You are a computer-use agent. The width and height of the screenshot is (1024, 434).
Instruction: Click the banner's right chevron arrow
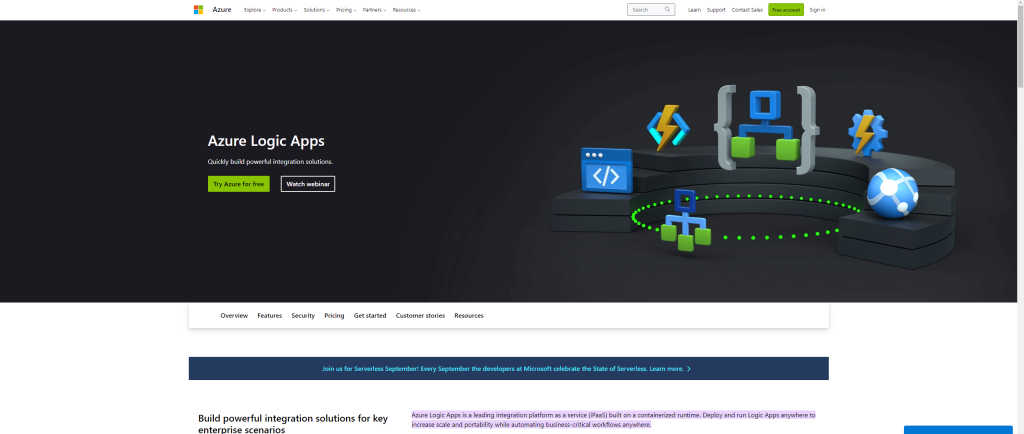click(x=689, y=369)
